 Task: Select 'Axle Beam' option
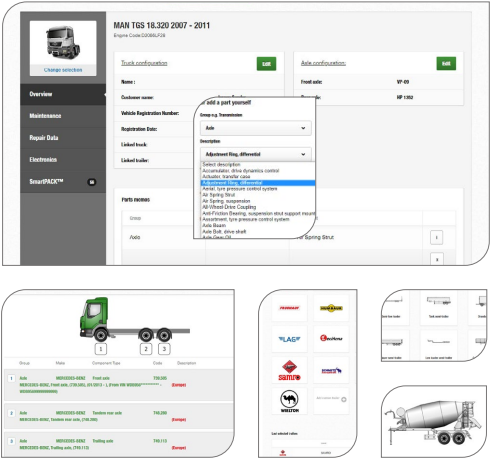(x=214, y=225)
